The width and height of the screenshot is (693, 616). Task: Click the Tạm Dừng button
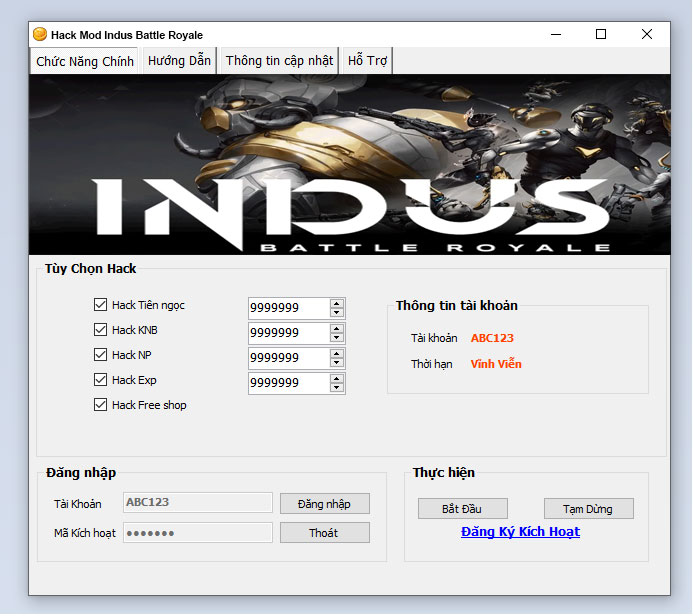[589, 509]
